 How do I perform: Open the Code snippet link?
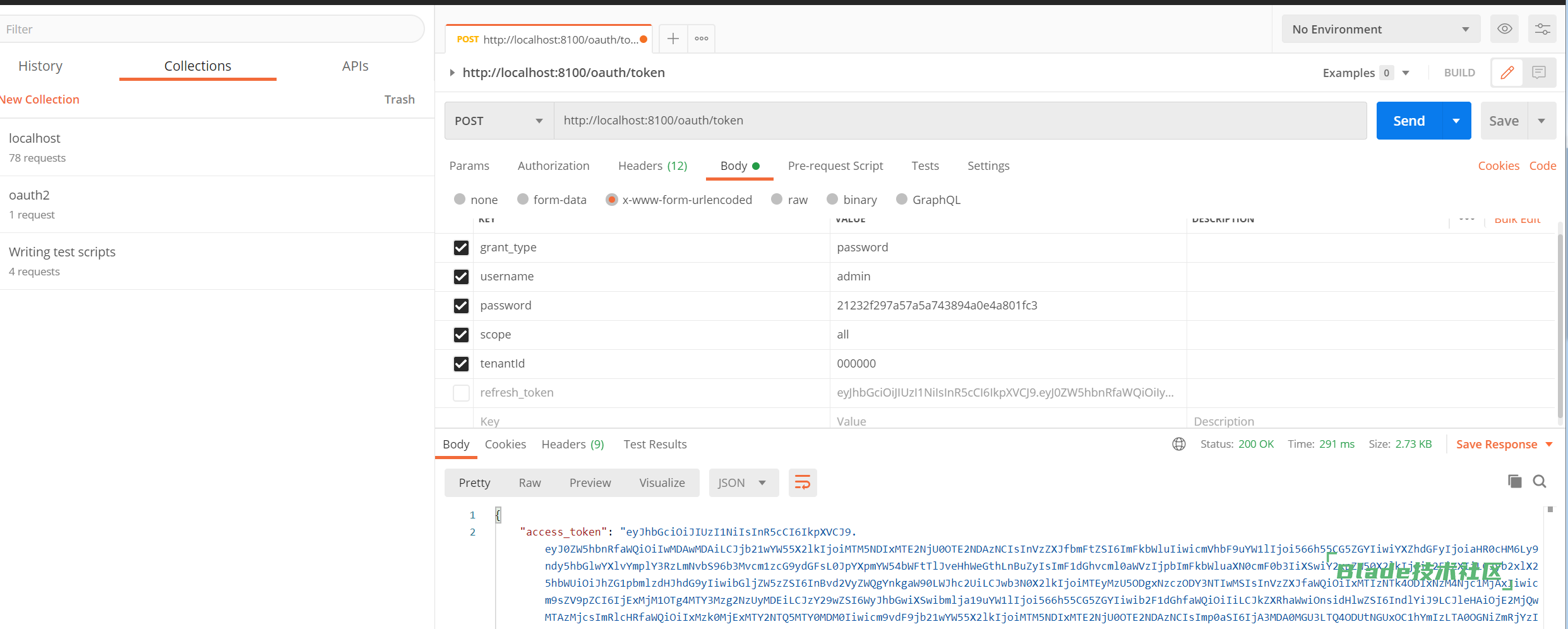[1542, 165]
